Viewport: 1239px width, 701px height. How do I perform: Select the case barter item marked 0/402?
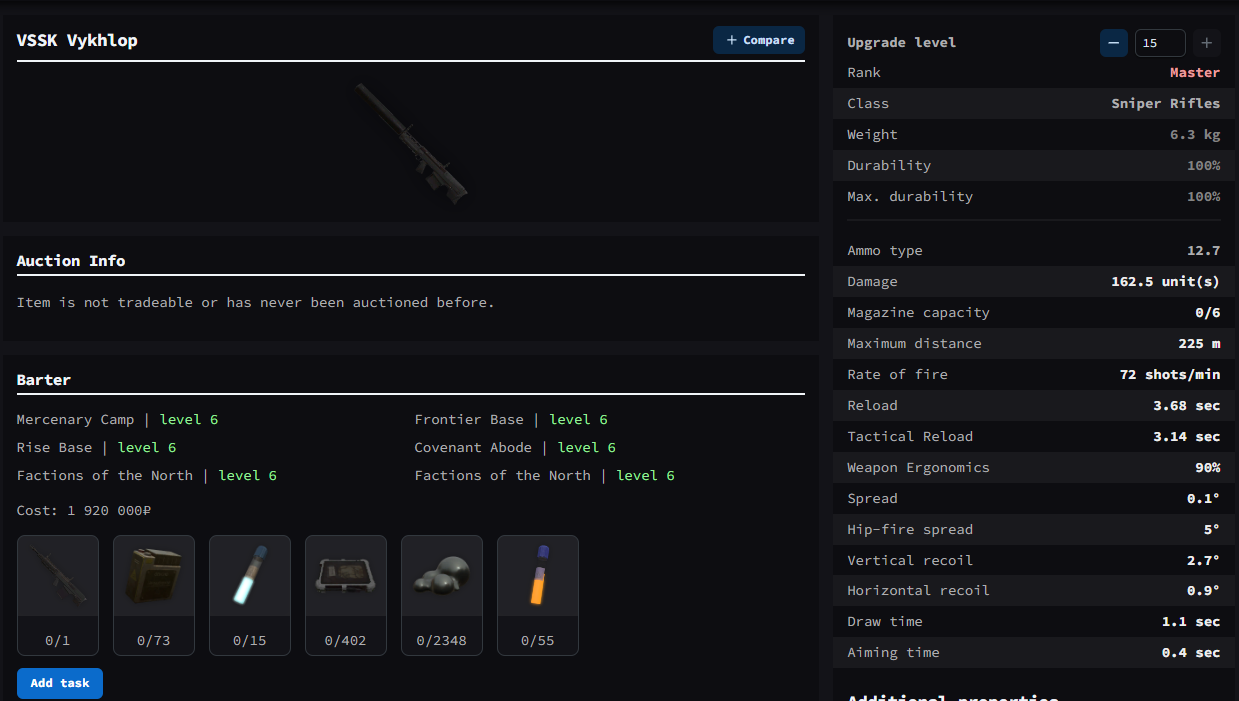(x=346, y=595)
